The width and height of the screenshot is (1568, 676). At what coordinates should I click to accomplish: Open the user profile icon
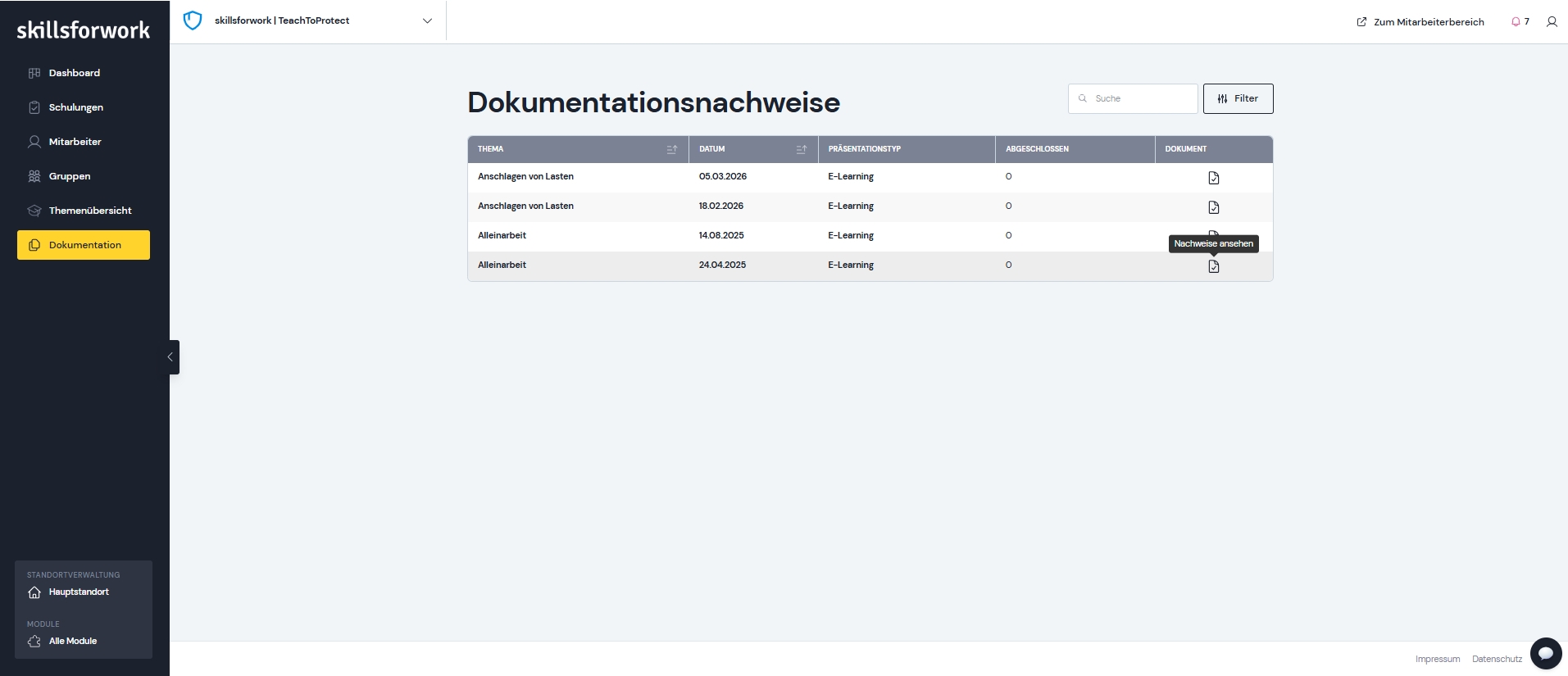pos(1552,22)
